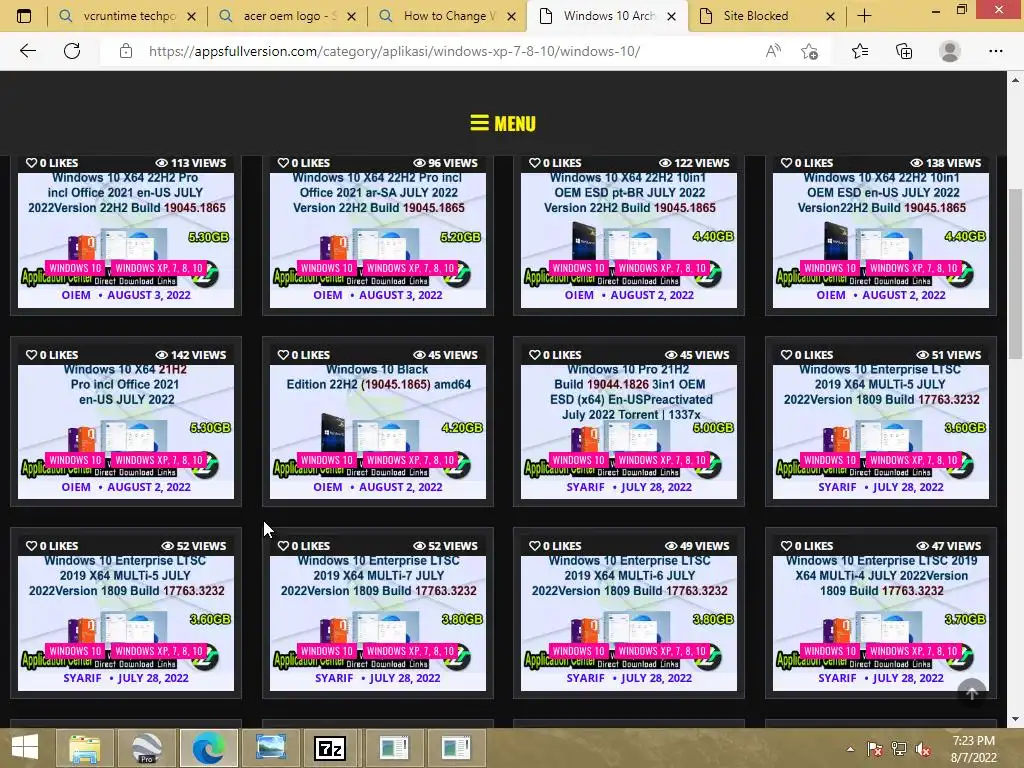The width and height of the screenshot is (1024, 768).
Task: Open File Explorer from the taskbar
Action: click(x=84, y=748)
